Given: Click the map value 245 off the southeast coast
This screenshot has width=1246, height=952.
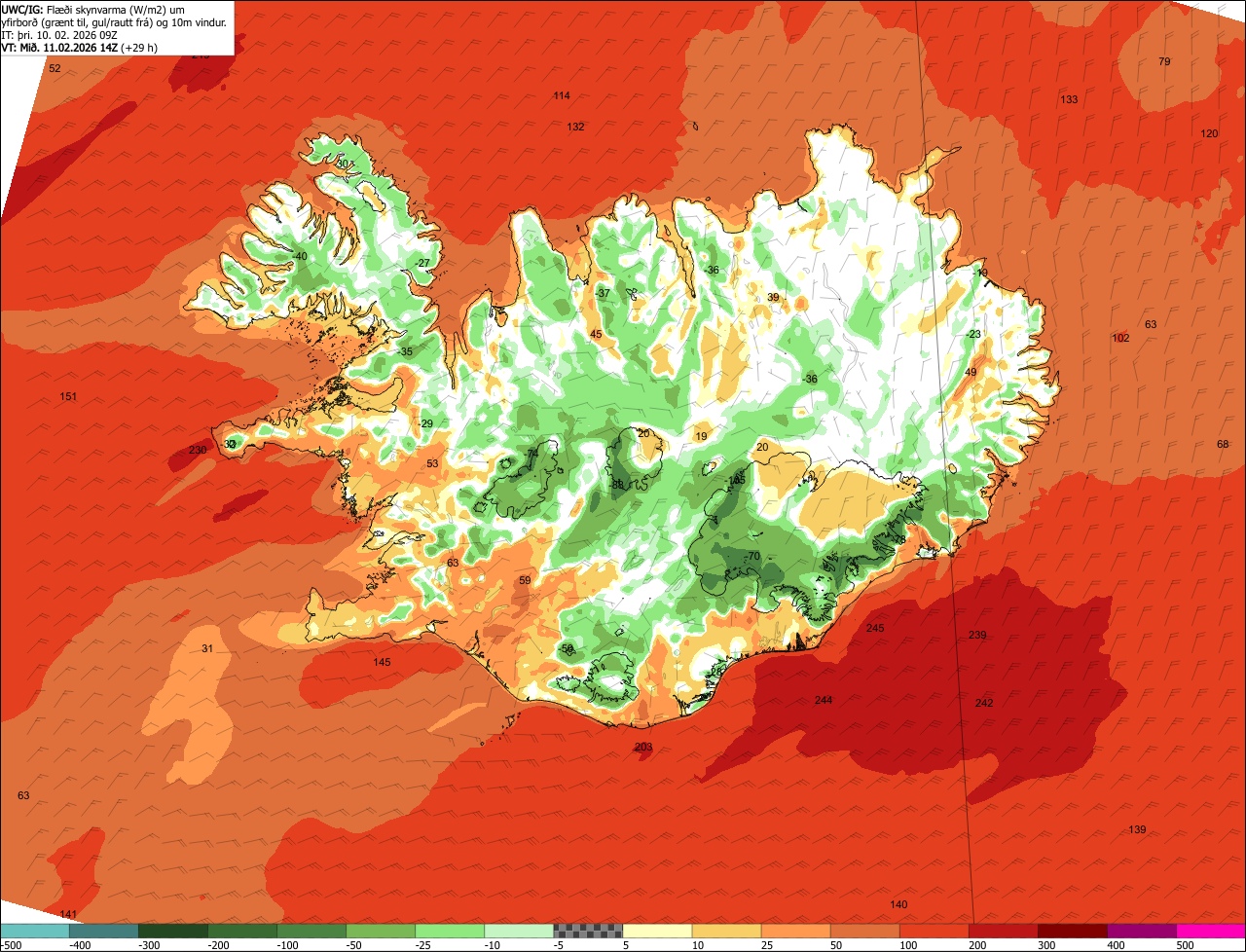Looking at the screenshot, I should (875, 629).
